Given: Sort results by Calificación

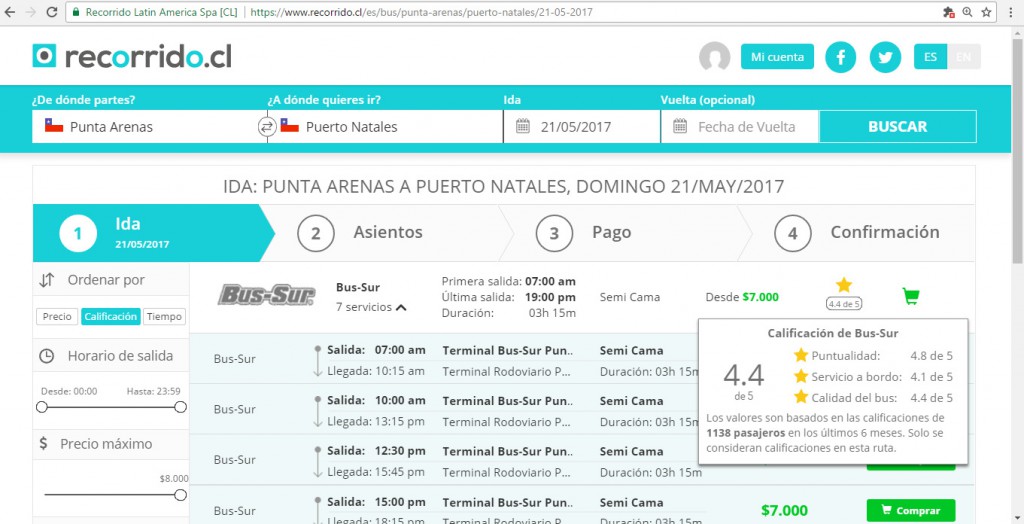Looking at the screenshot, I should [x=111, y=316].
